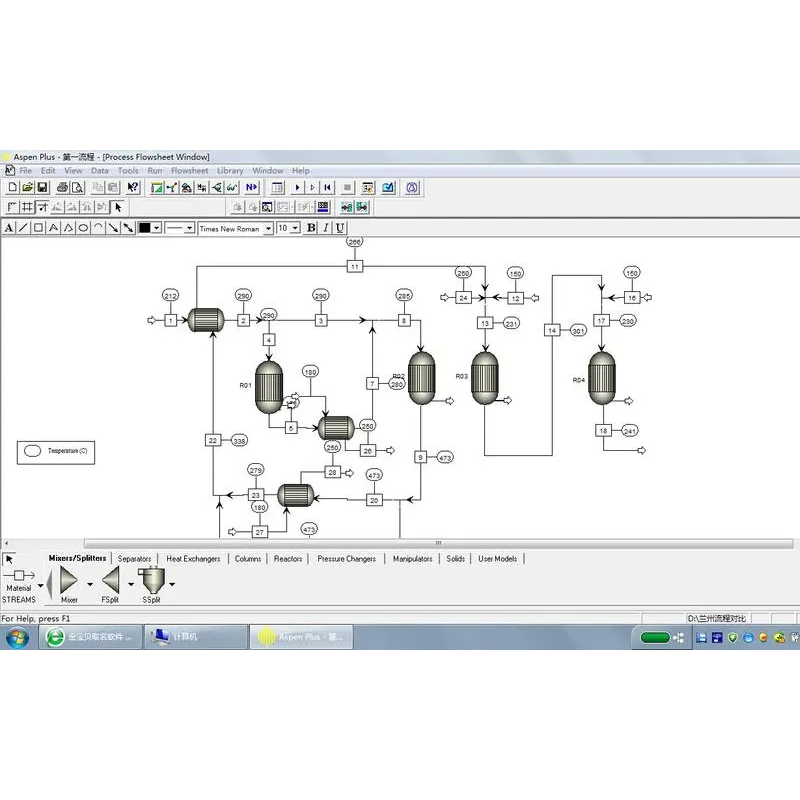The height and width of the screenshot is (800, 800).
Task: Expand the Mixer model variants arrow
Action: (x=90, y=584)
